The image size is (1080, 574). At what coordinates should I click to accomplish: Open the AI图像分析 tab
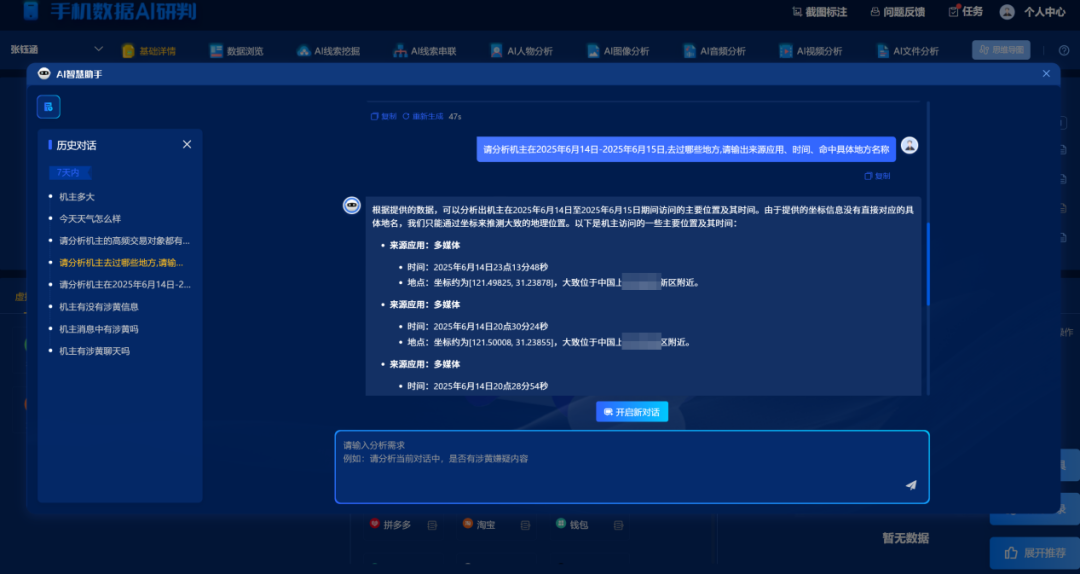tap(618, 51)
